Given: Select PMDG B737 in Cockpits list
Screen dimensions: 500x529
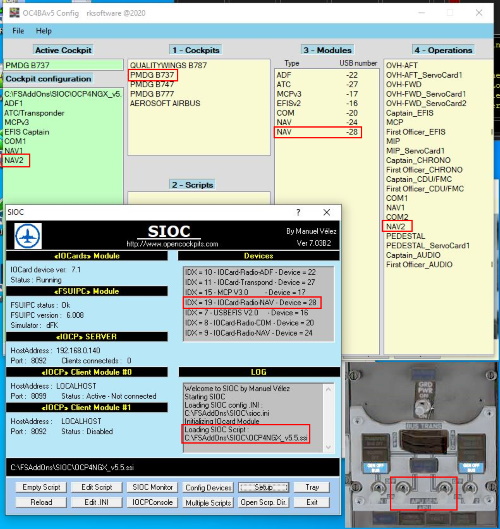Looking at the screenshot, I should pos(152,75).
